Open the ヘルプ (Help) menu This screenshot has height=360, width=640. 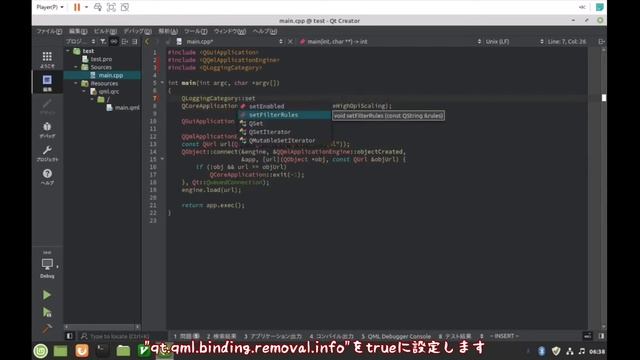point(264,31)
